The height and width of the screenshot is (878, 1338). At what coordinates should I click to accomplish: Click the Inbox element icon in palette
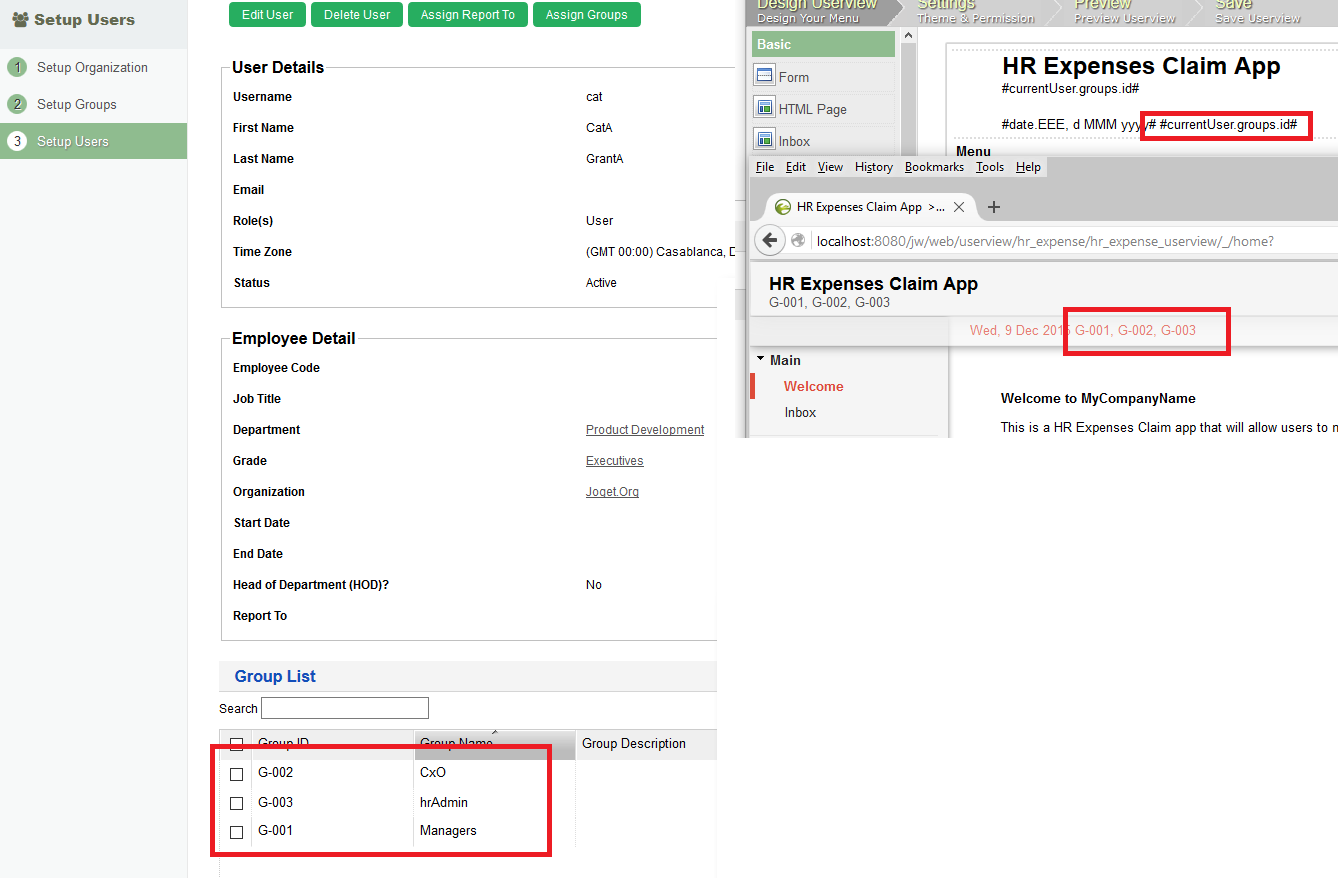pos(765,140)
